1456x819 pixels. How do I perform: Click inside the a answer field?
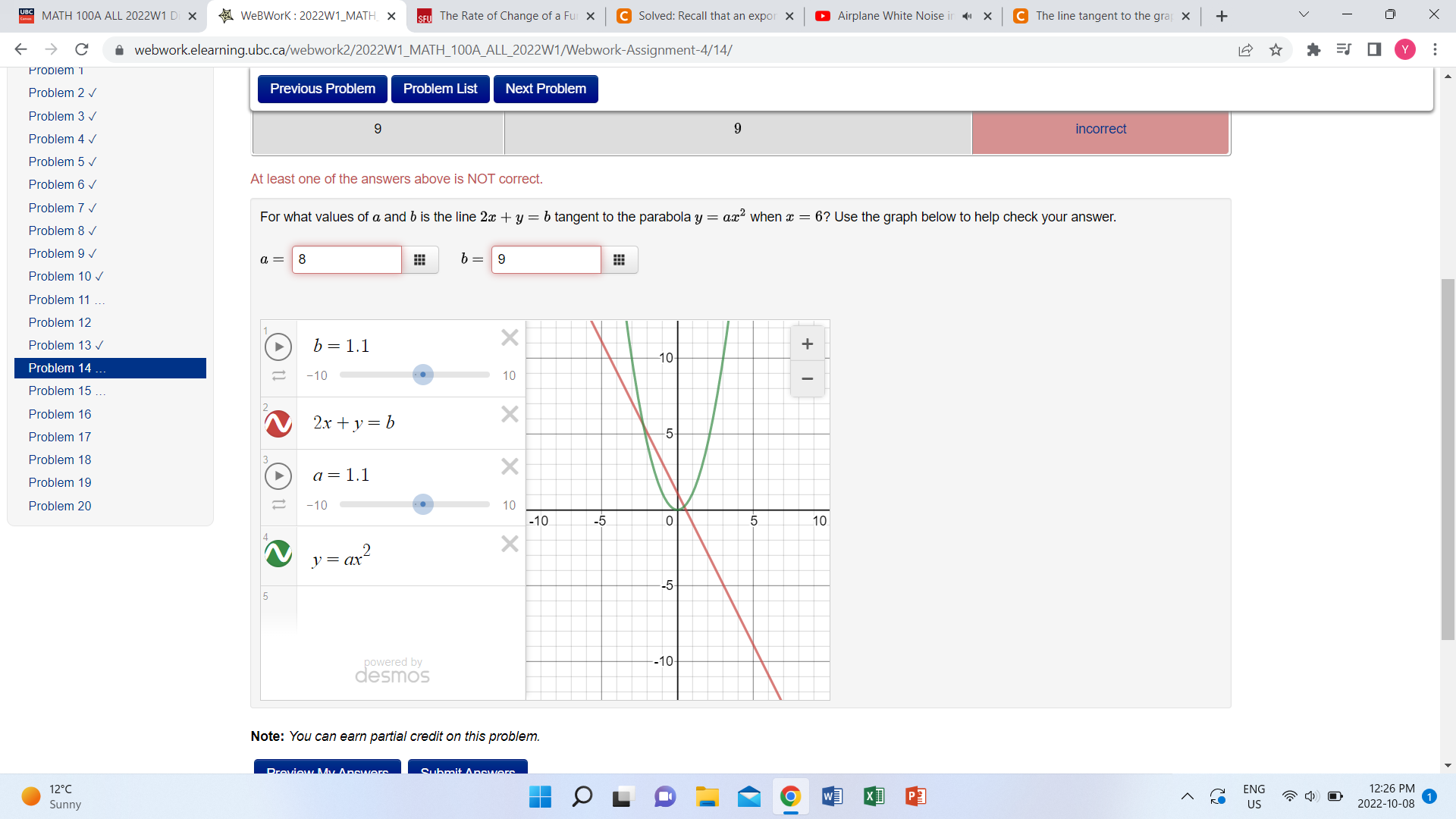(346, 259)
